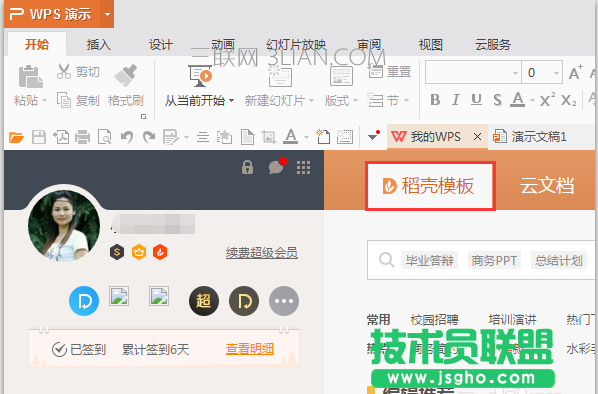Open the 幻灯片放映 ribbon tab
Screen dimensions: 598x394
coord(296,45)
